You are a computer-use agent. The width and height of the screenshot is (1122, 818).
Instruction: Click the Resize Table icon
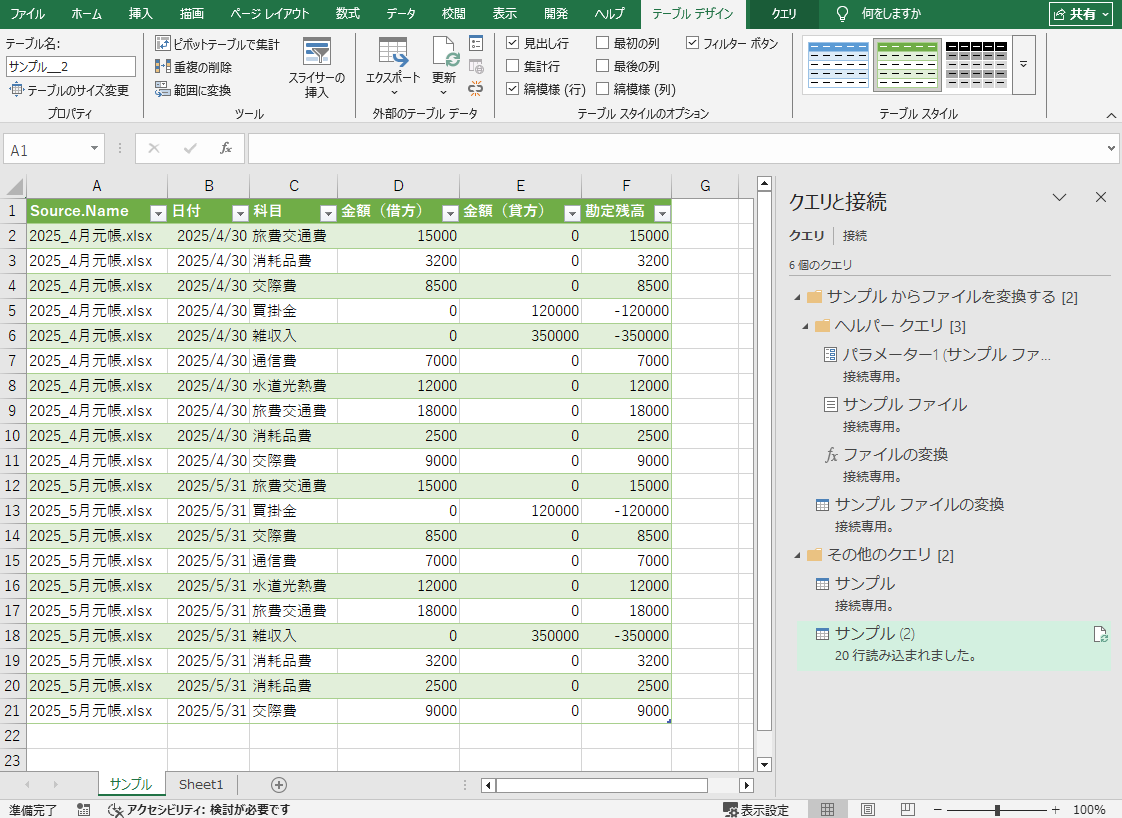point(16,90)
